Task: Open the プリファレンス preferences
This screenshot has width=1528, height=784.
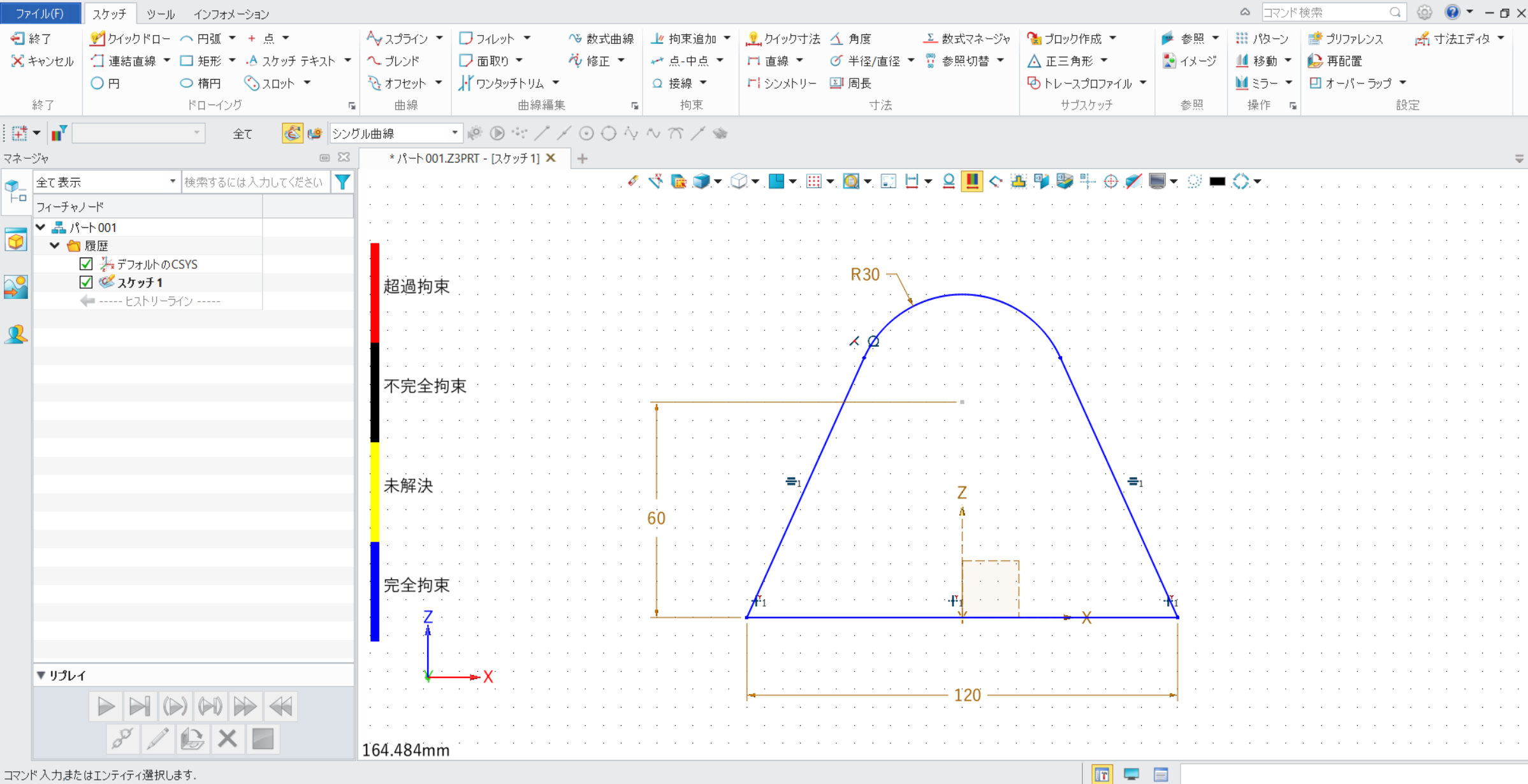Action: (x=1346, y=39)
